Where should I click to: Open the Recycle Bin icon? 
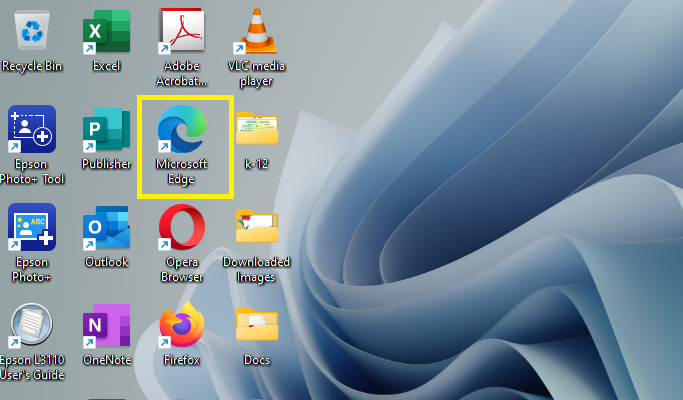[32, 31]
